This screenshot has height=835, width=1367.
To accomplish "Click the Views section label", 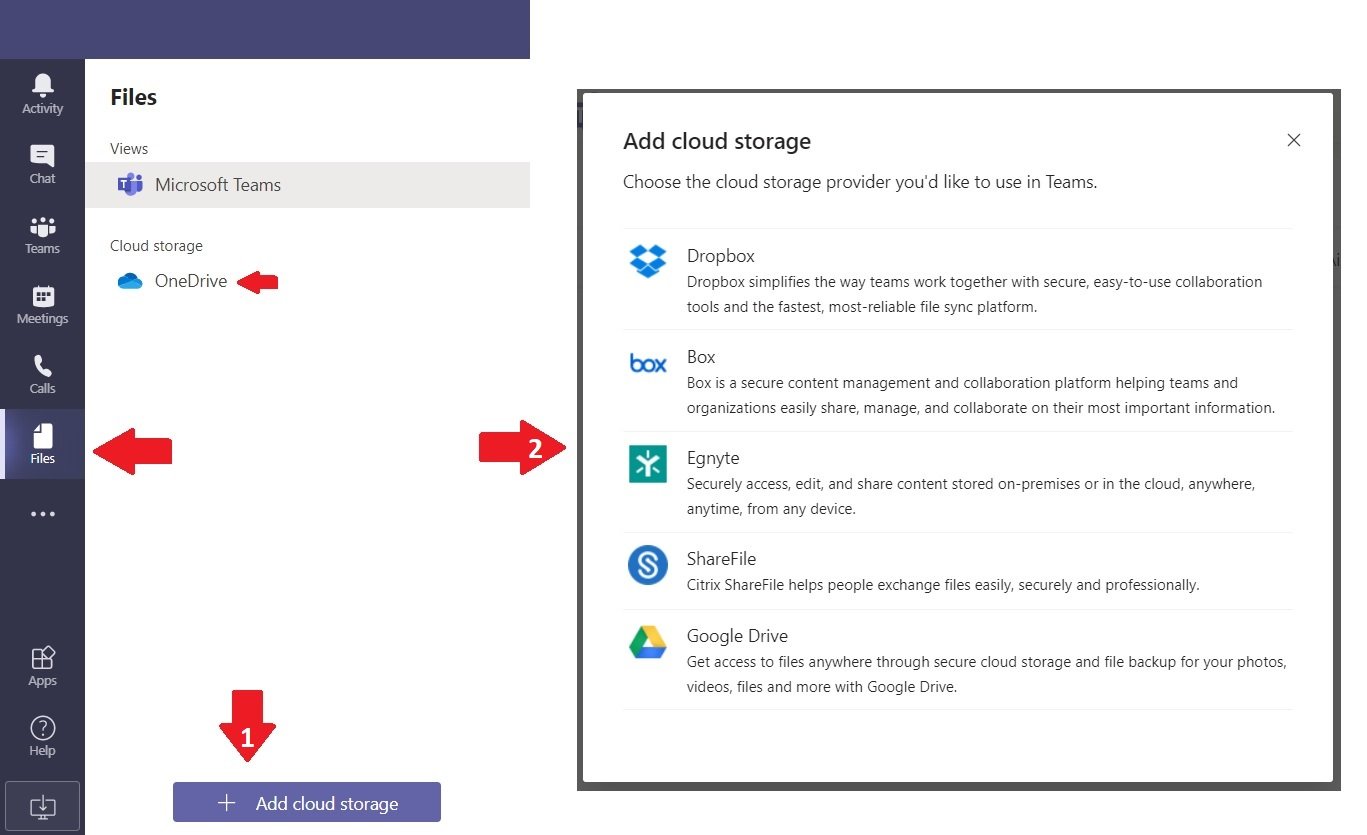I will tap(129, 148).
